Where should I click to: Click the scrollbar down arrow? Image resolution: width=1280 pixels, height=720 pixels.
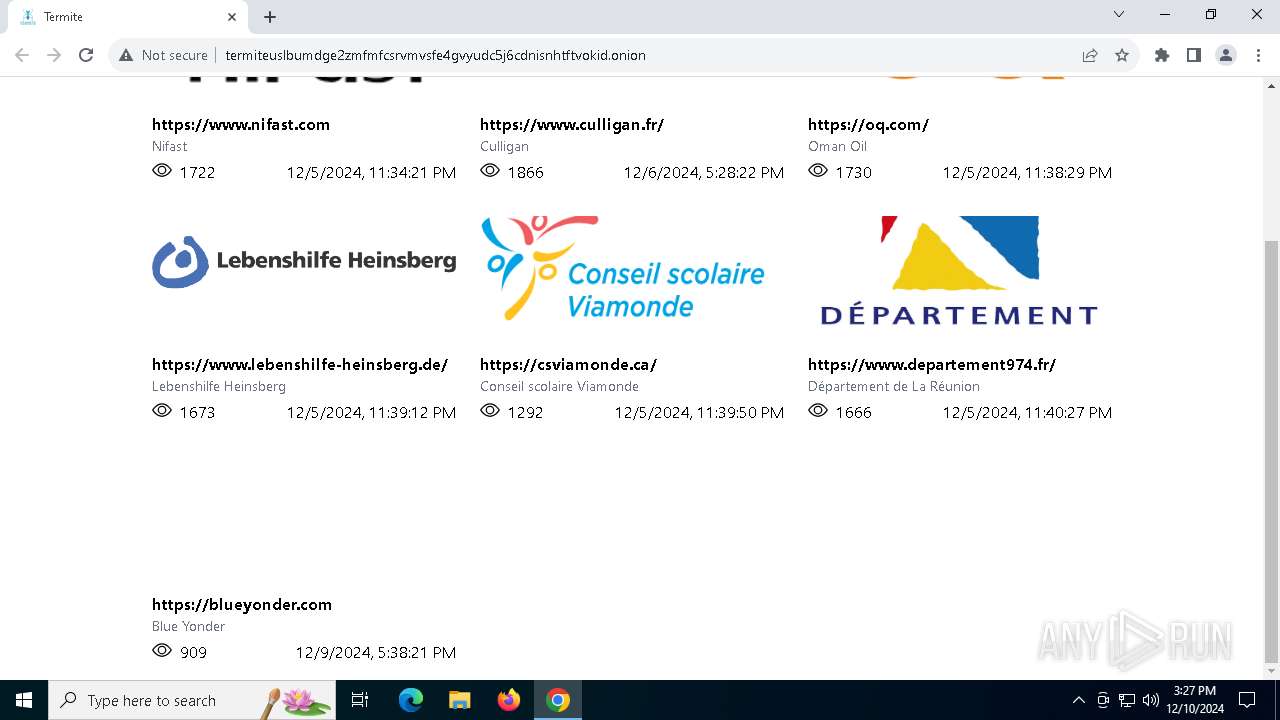[1271, 672]
